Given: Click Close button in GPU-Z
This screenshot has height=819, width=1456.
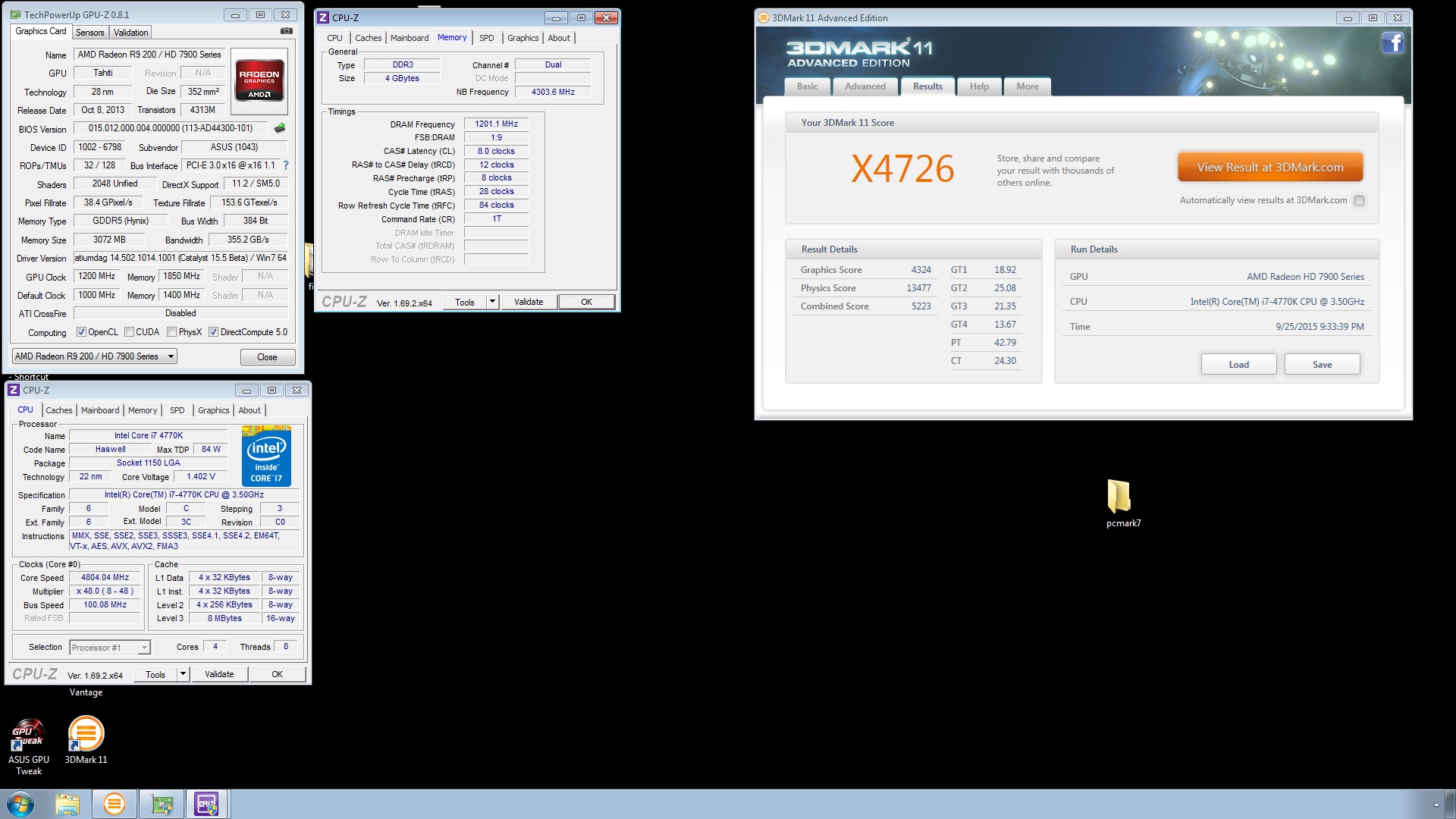Looking at the screenshot, I should pos(267,357).
